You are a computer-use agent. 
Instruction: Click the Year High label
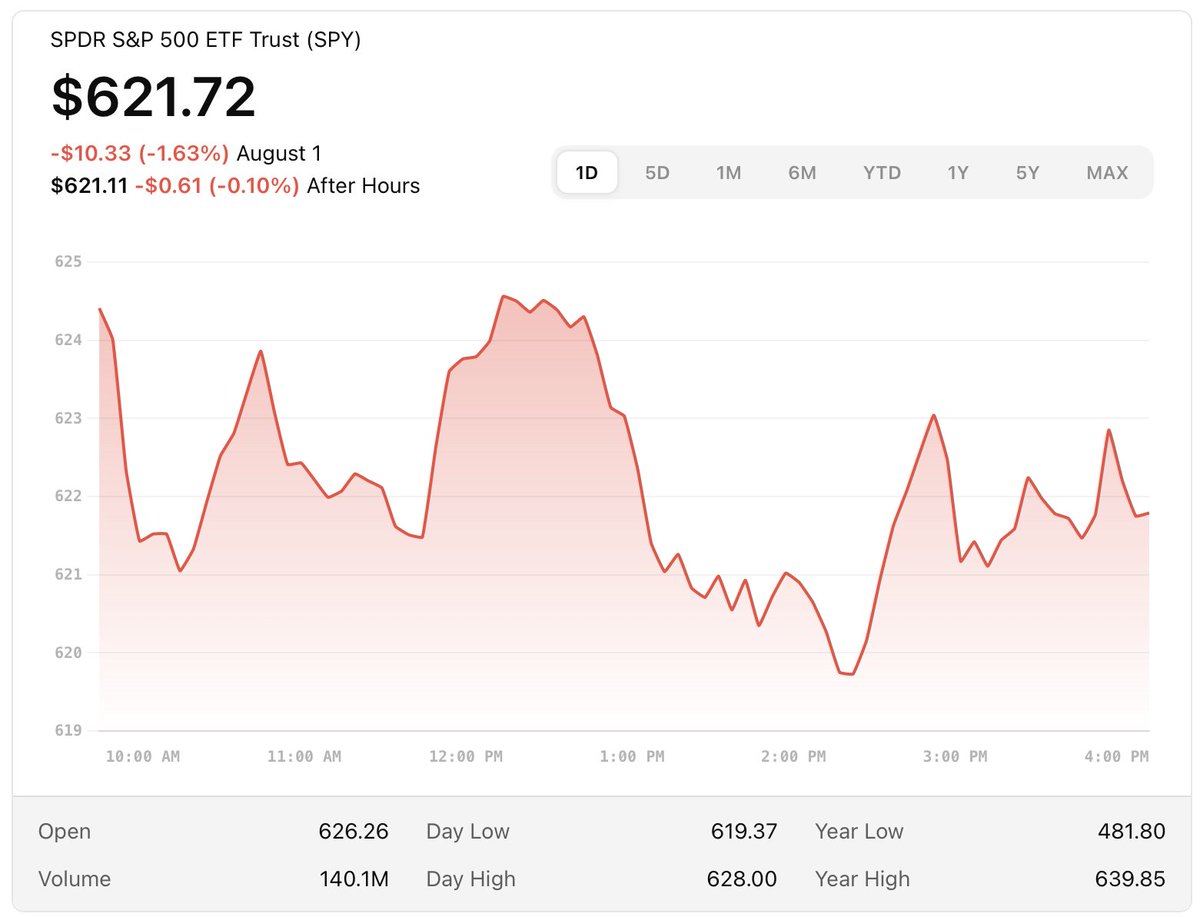[862, 880]
